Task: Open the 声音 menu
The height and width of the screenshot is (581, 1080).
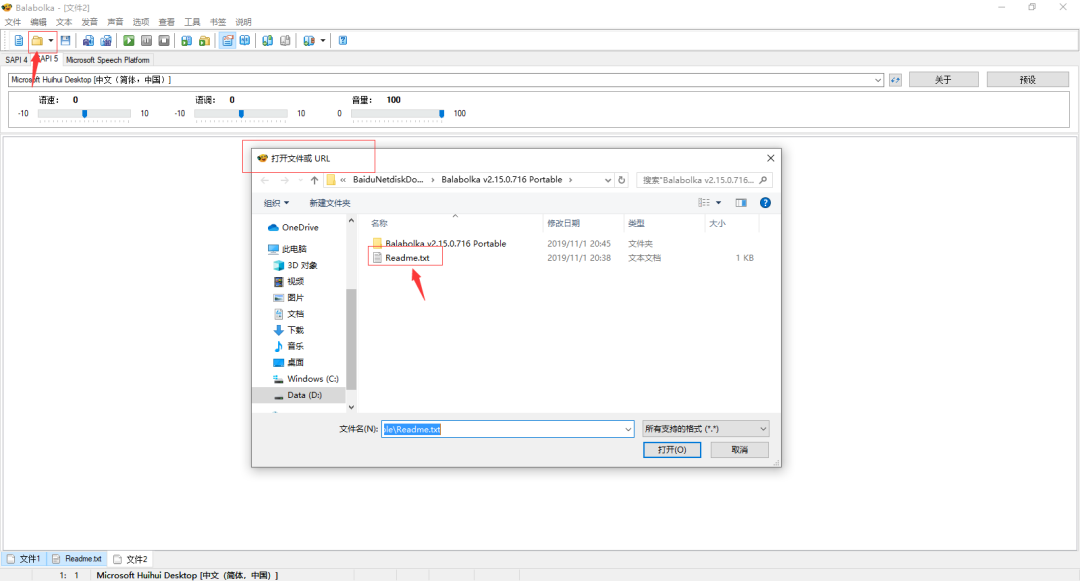Action: 115,22
